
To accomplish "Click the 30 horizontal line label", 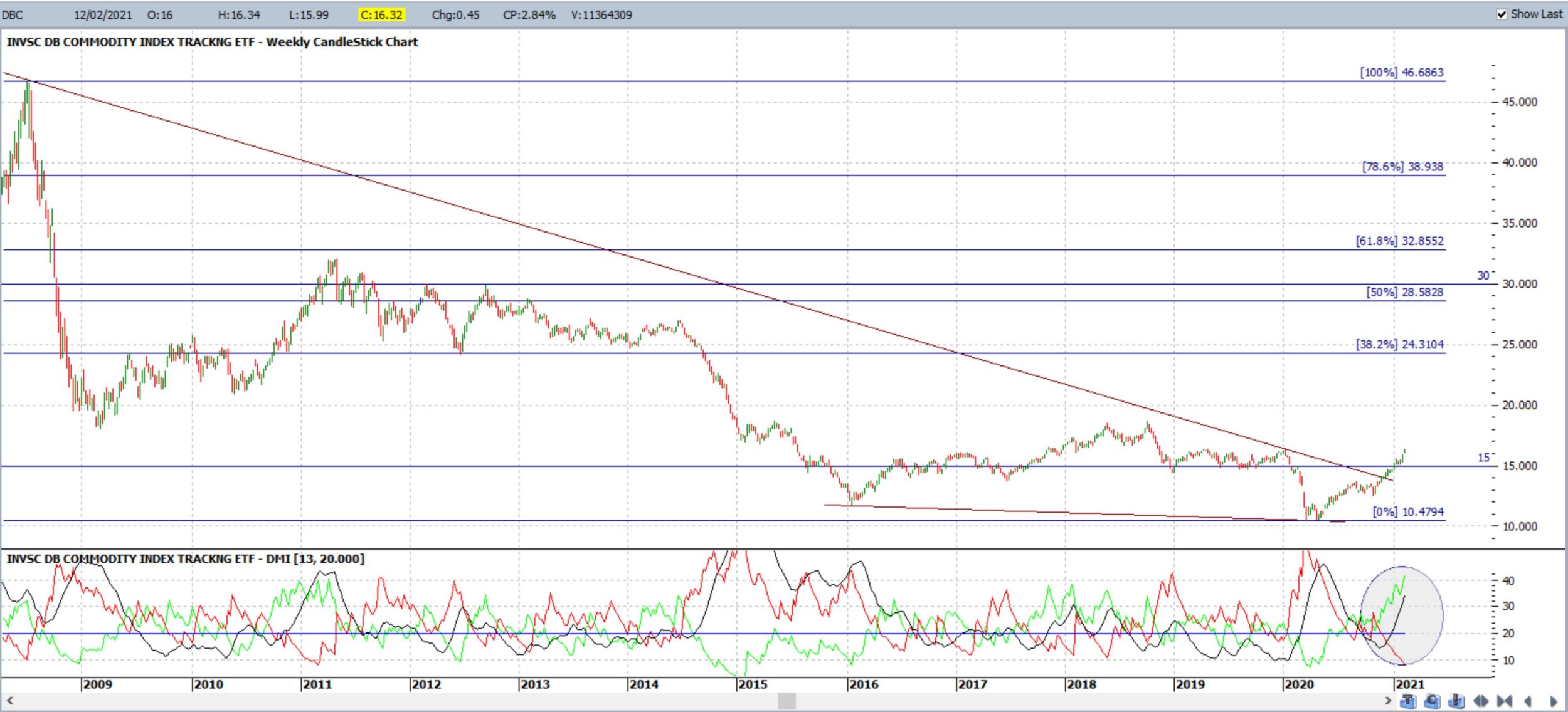I will tap(1483, 276).
